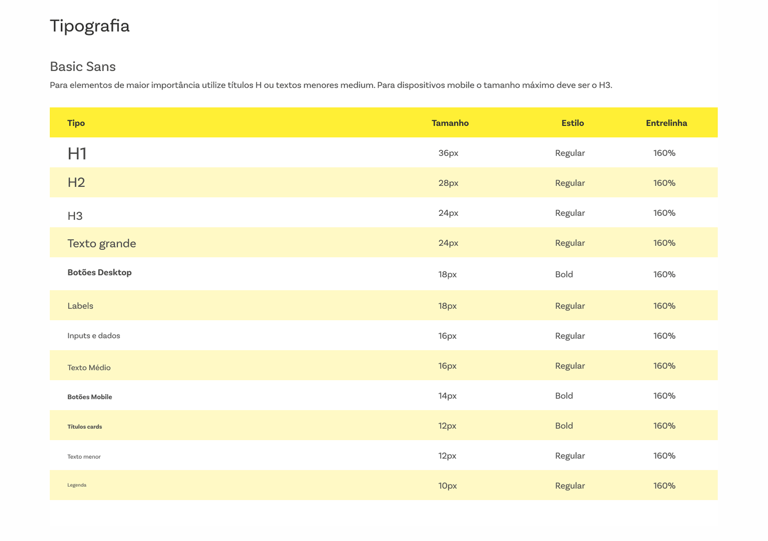Select the Texto menor row label

click(x=84, y=457)
